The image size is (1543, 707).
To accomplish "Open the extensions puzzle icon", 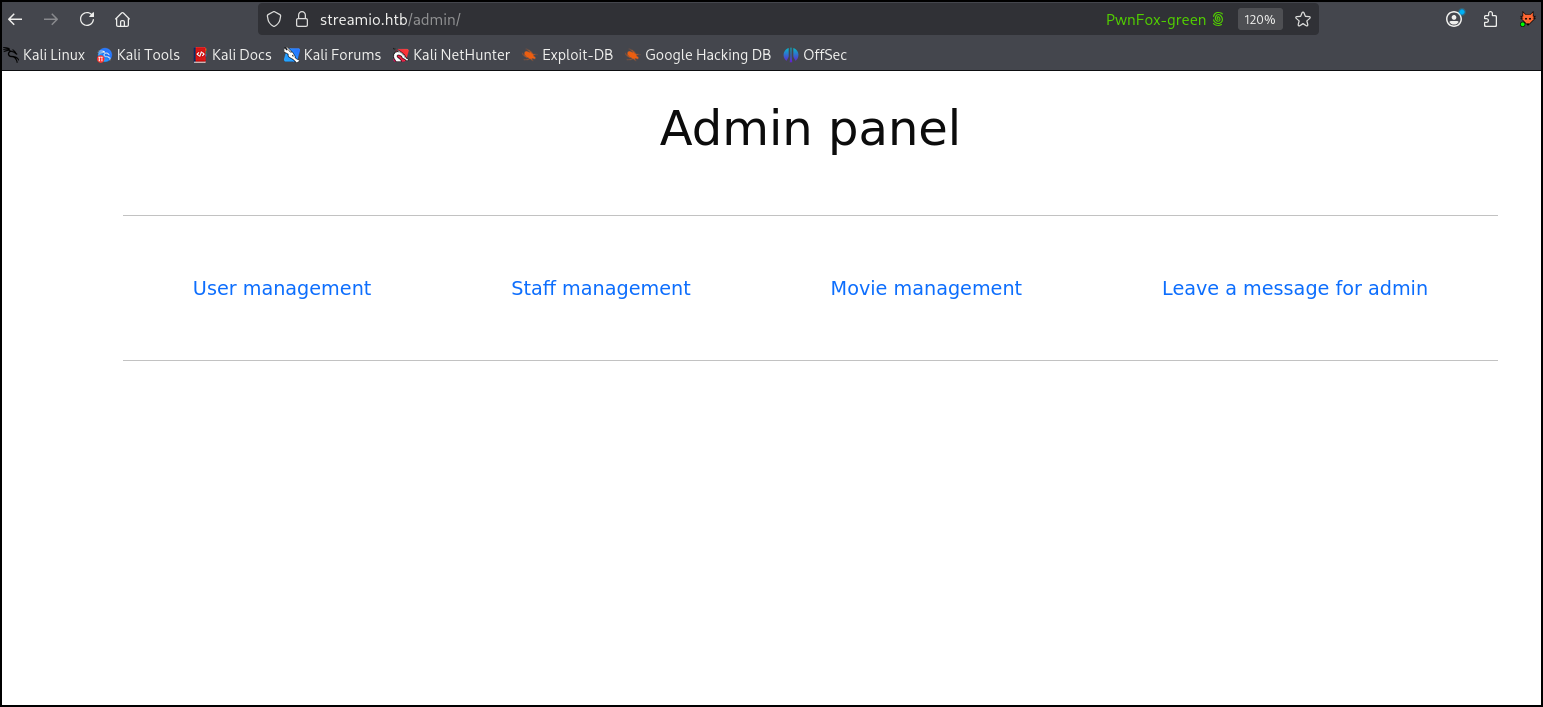I will [x=1490, y=19].
